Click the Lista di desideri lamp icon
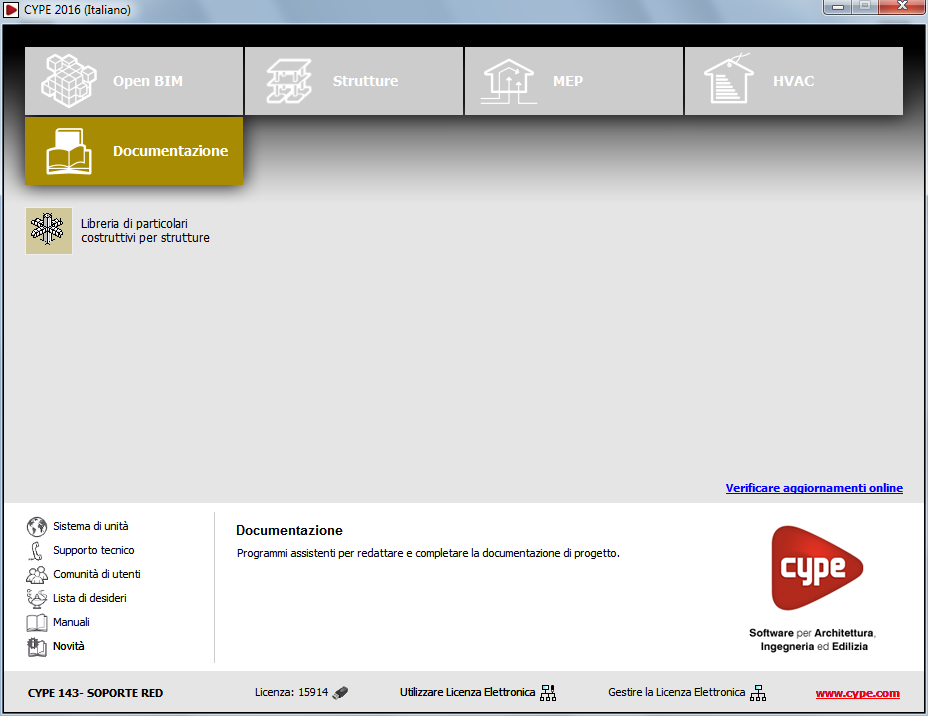The height and width of the screenshot is (716, 928). coord(37,598)
